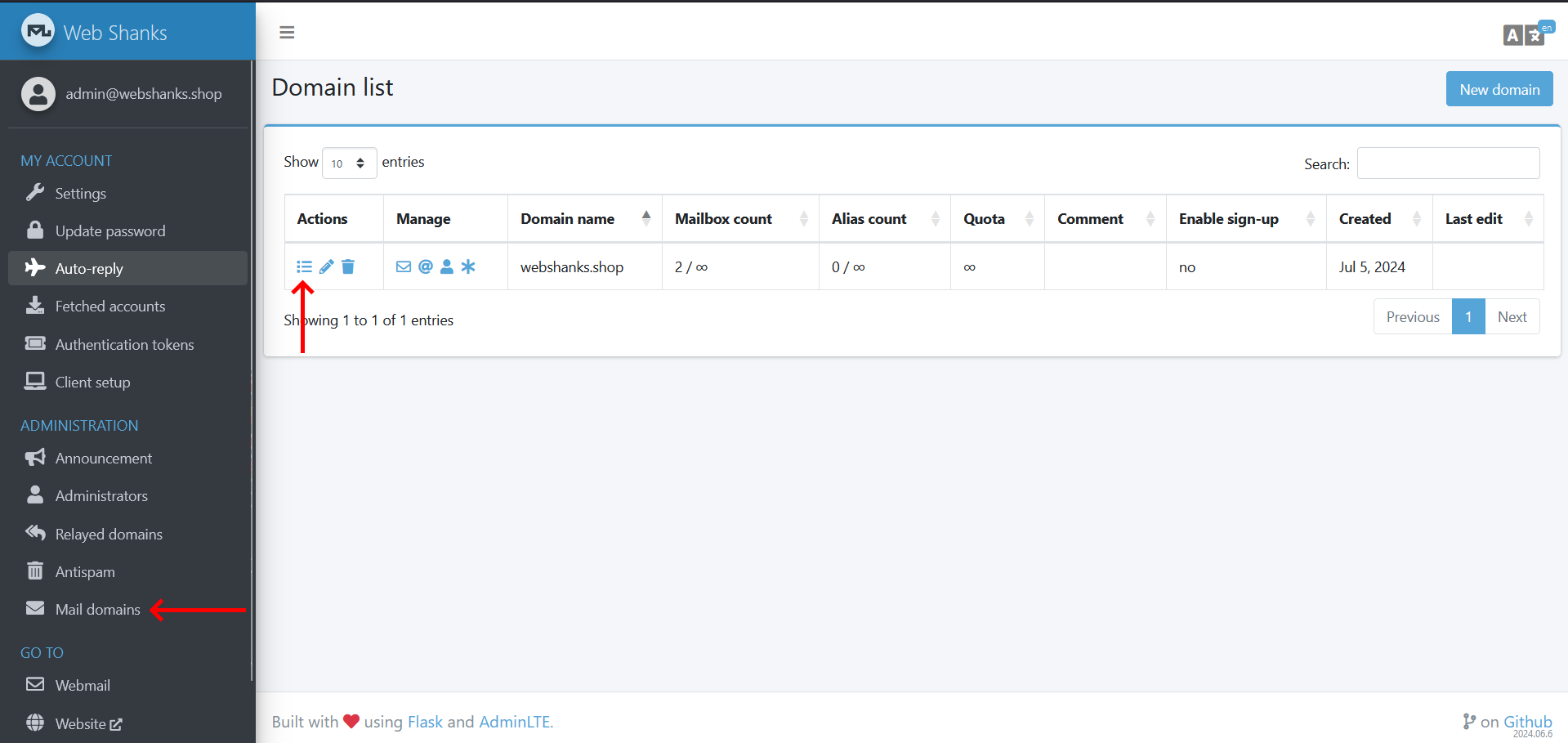Open Mail domains in the sidebar

(x=97, y=610)
